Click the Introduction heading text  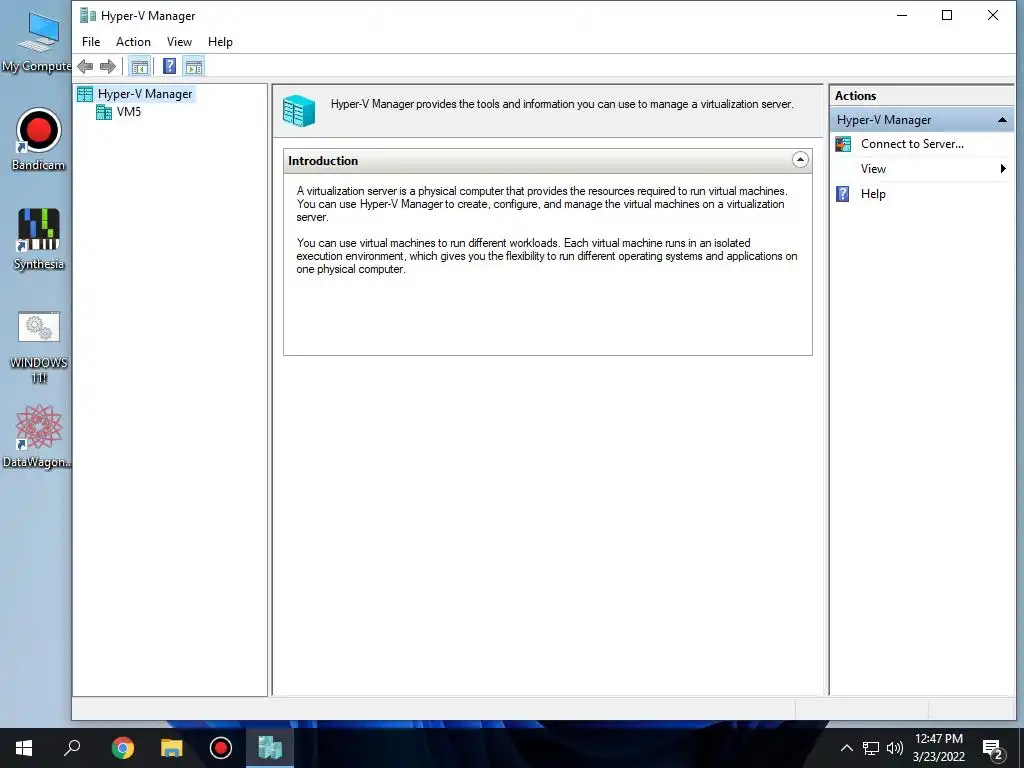[323, 161]
